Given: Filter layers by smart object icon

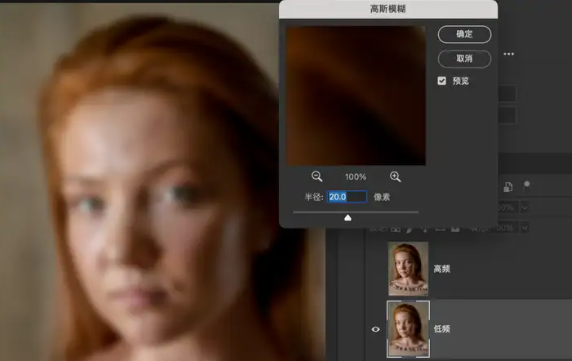Looking at the screenshot, I should 508,187.
